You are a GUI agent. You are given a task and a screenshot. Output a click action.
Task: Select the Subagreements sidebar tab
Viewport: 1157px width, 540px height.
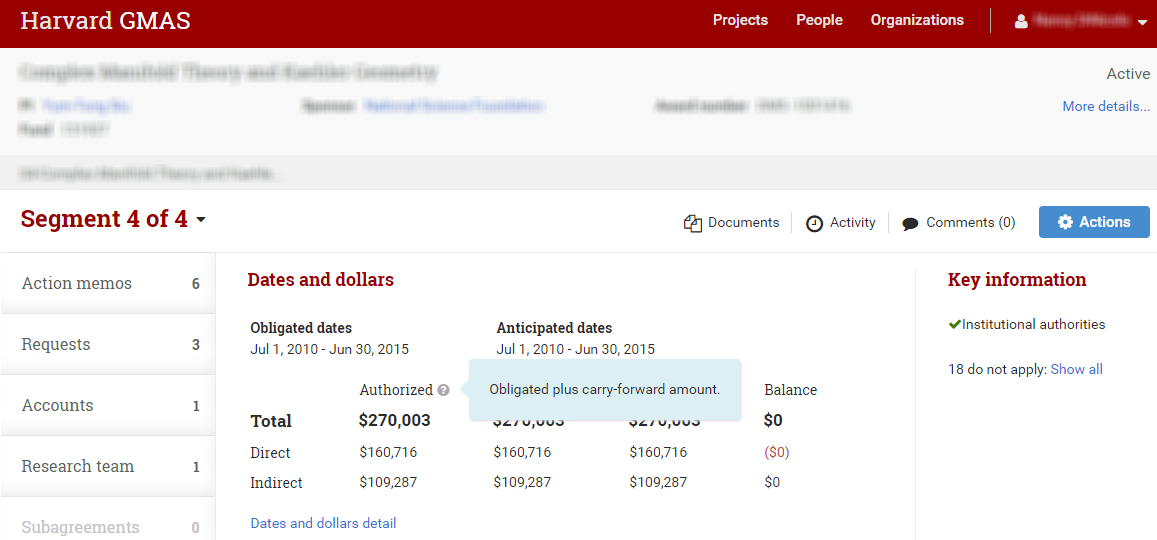(x=108, y=520)
